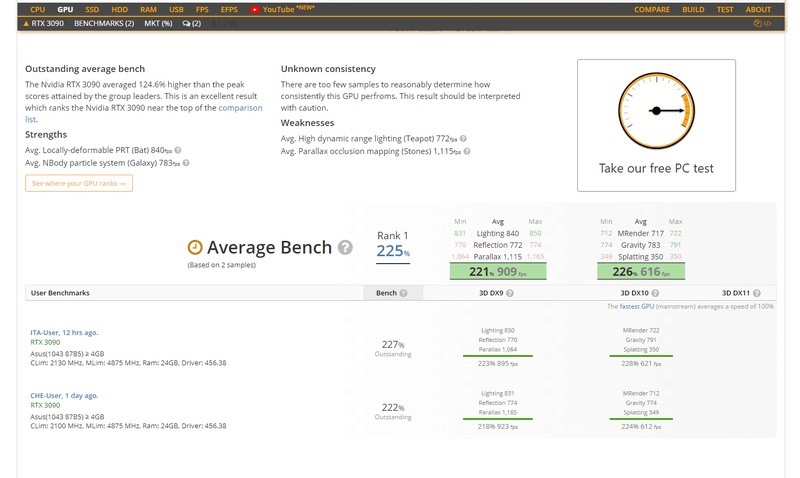Click 218% 923 fps DX9 result
The width and height of the screenshot is (800, 478).
coord(497,426)
